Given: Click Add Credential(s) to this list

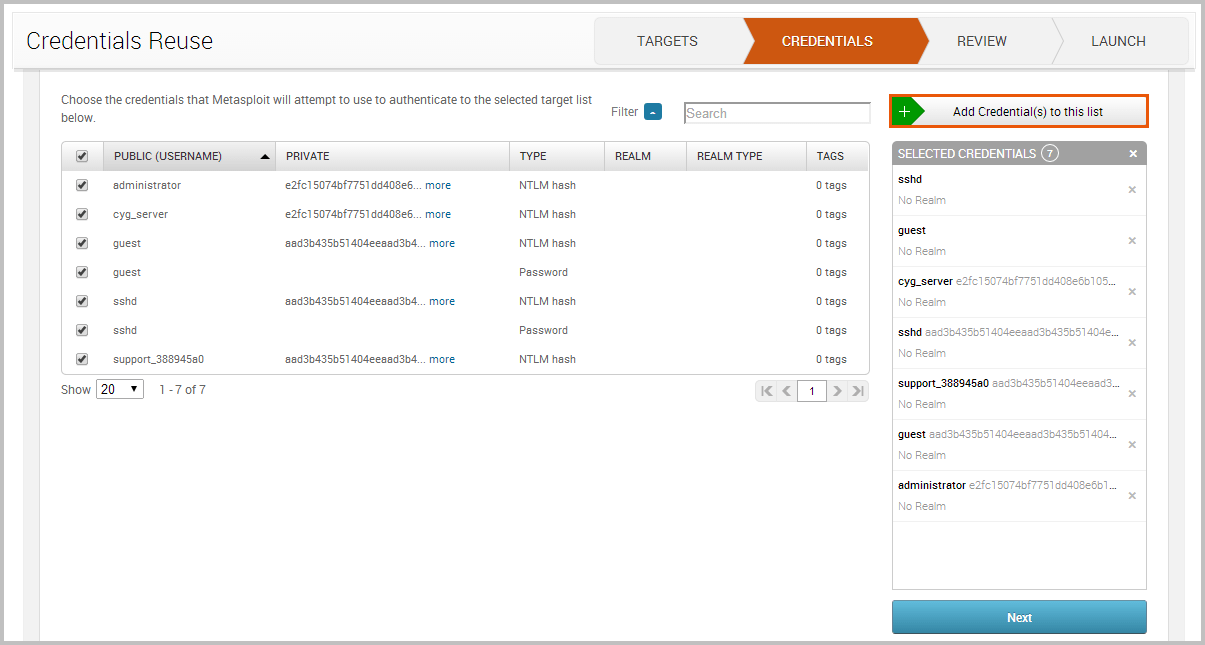Looking at the screenshot, I should point(1018,111).
